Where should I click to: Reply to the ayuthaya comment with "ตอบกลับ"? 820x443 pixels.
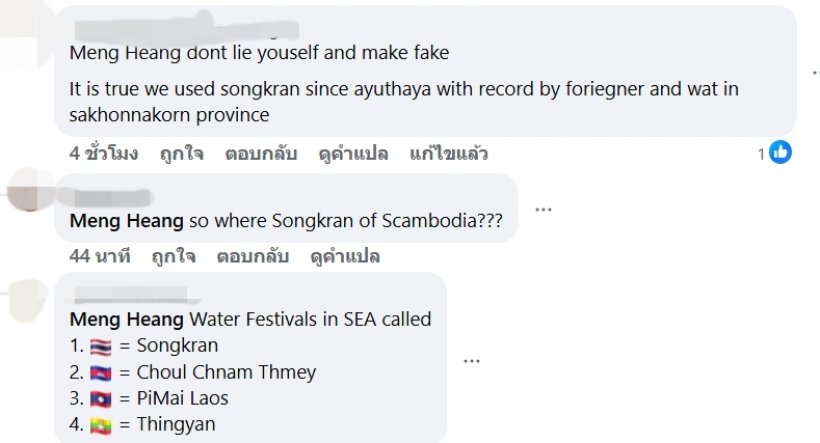(255, 154)
